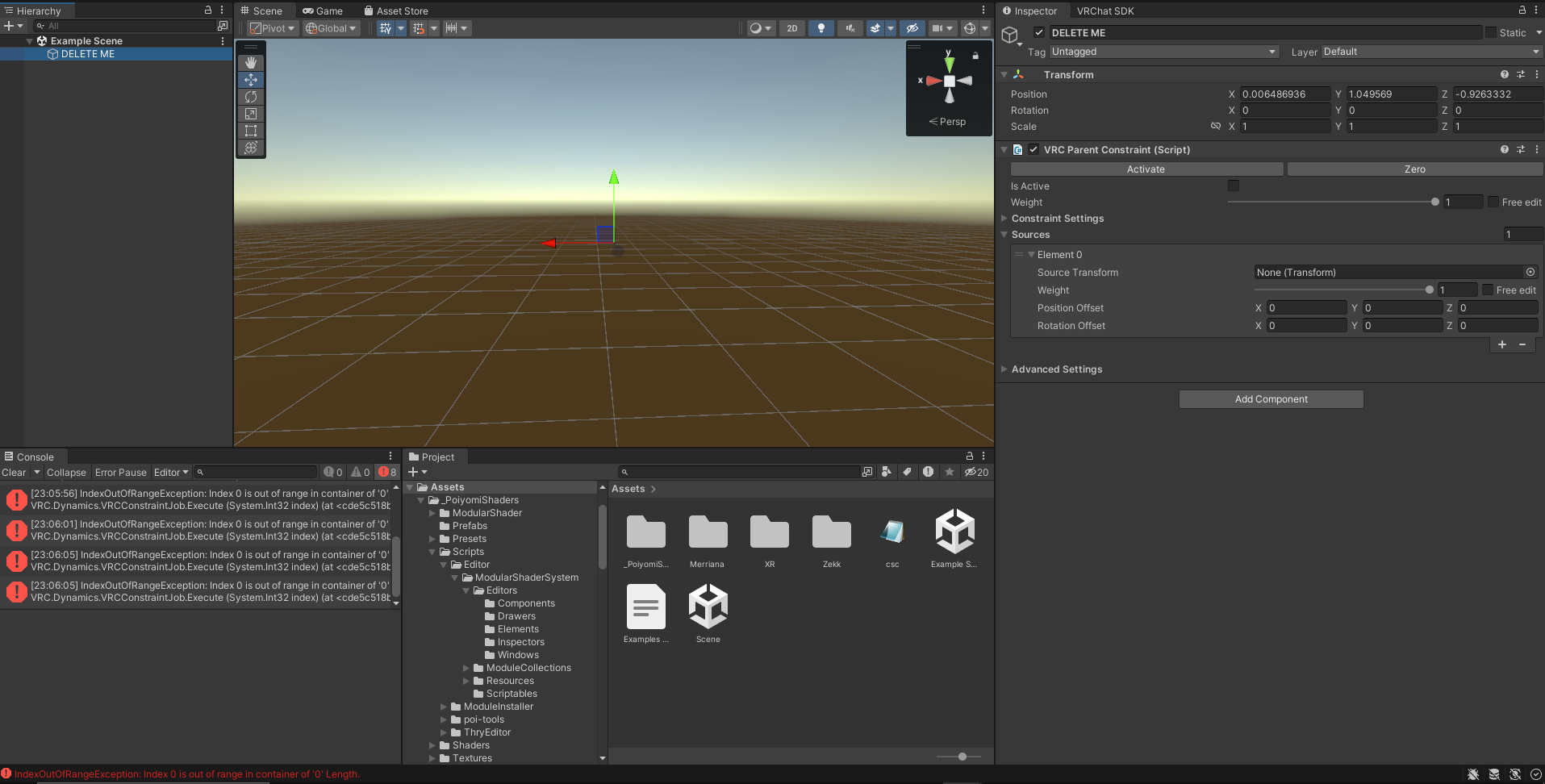This screenshot has width=1545, height=784.
Task: Collapse the Sources list
Action: [1004, 235]
